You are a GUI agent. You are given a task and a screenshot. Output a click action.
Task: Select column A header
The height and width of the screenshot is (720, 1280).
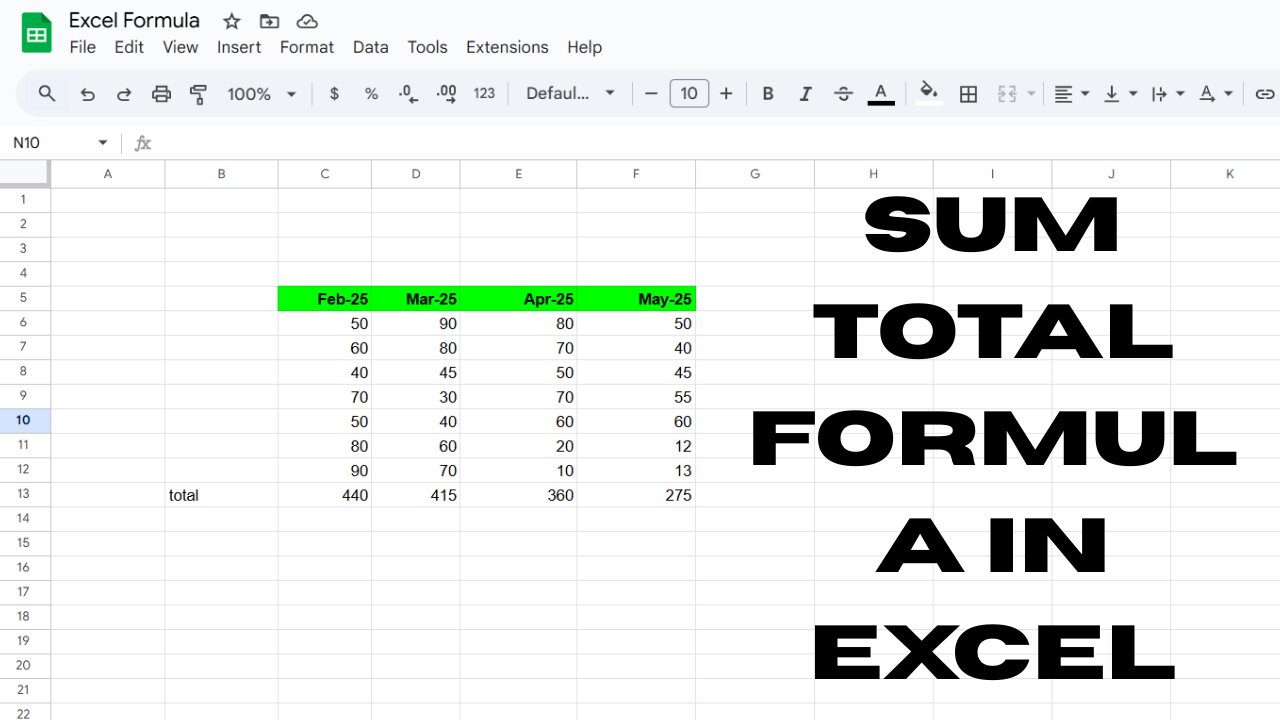[108, 174]
